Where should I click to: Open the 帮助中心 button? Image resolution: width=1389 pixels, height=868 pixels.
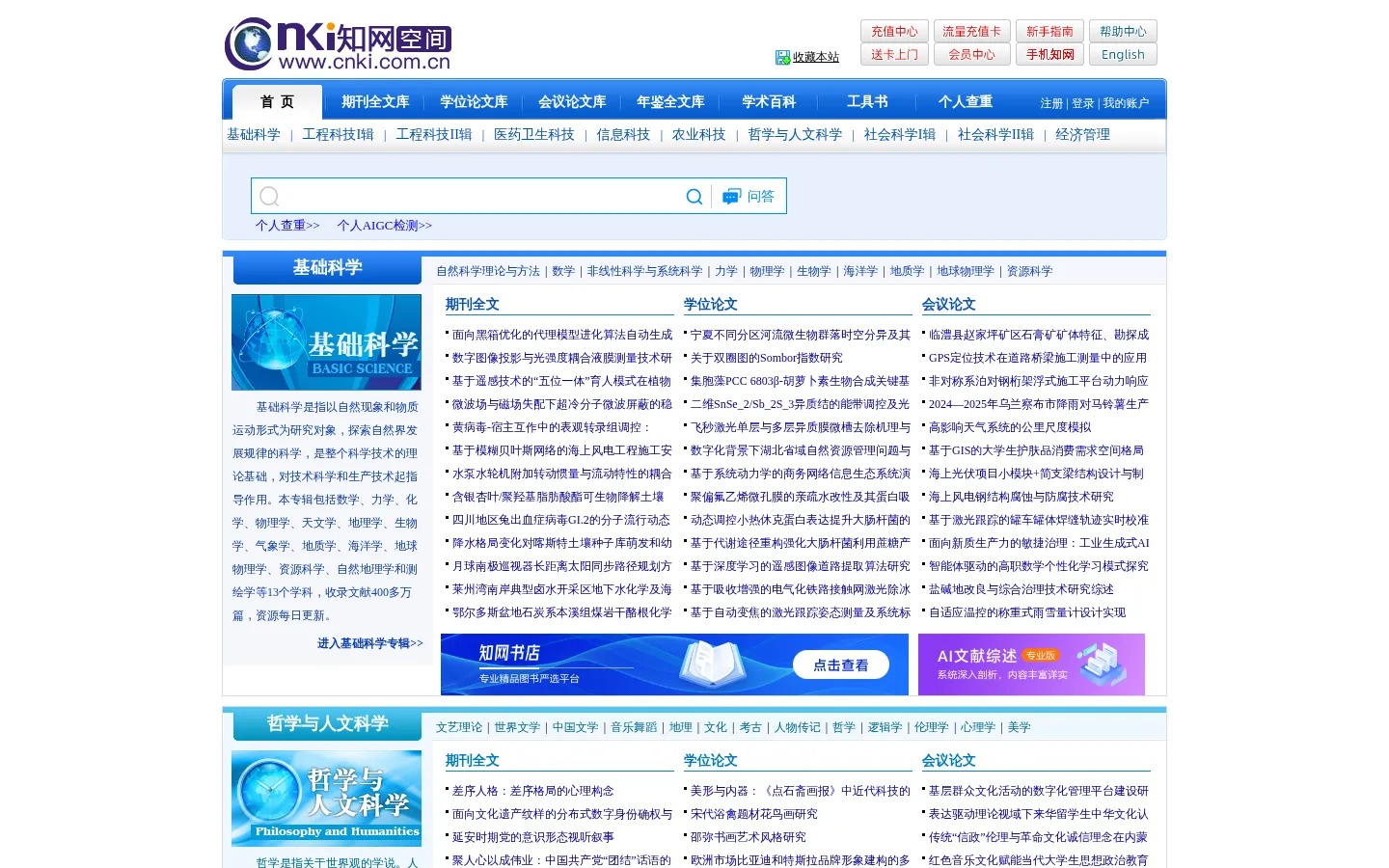1123,32
